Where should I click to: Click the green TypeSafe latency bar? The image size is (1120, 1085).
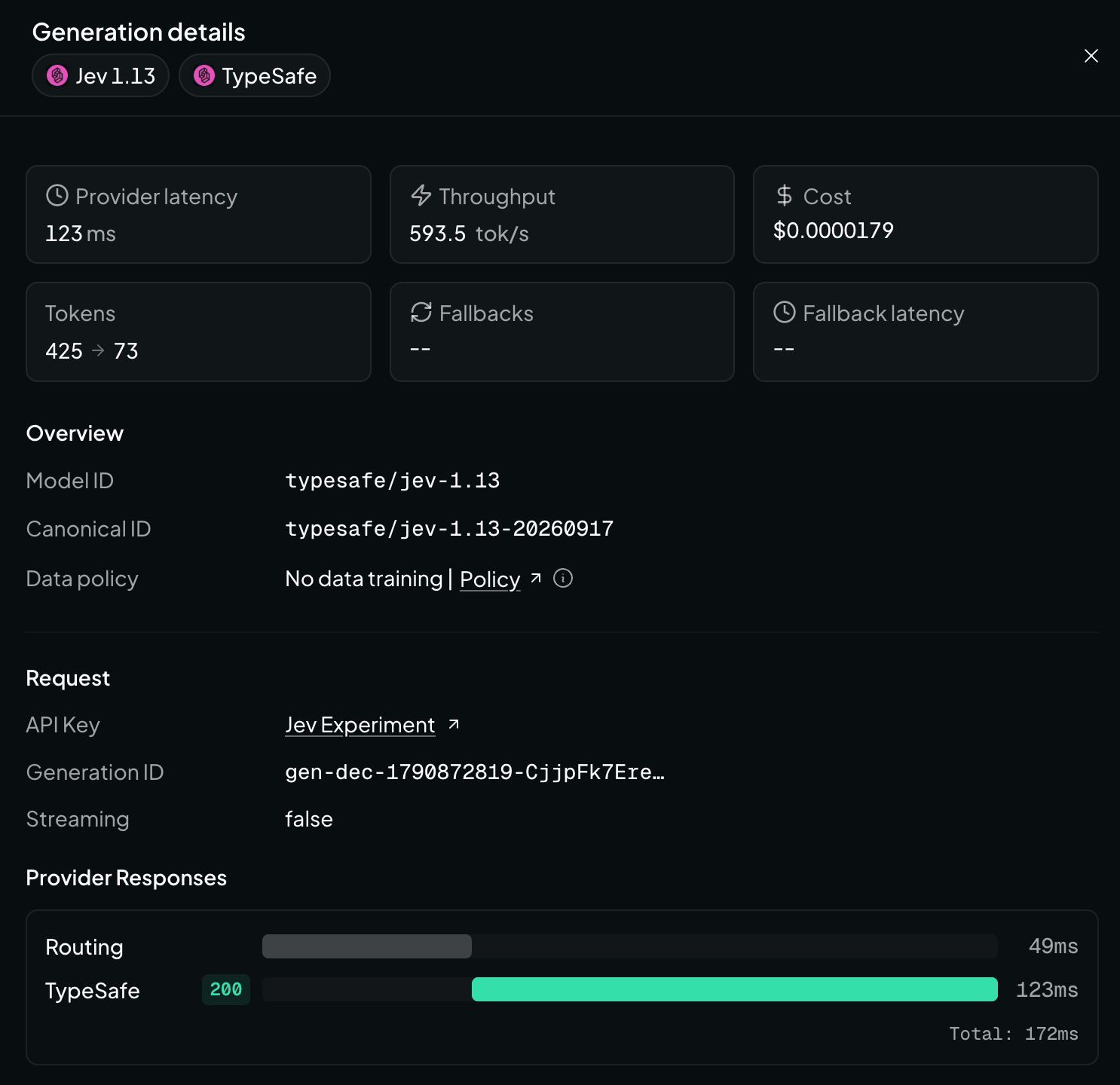(x=735, y=989)
